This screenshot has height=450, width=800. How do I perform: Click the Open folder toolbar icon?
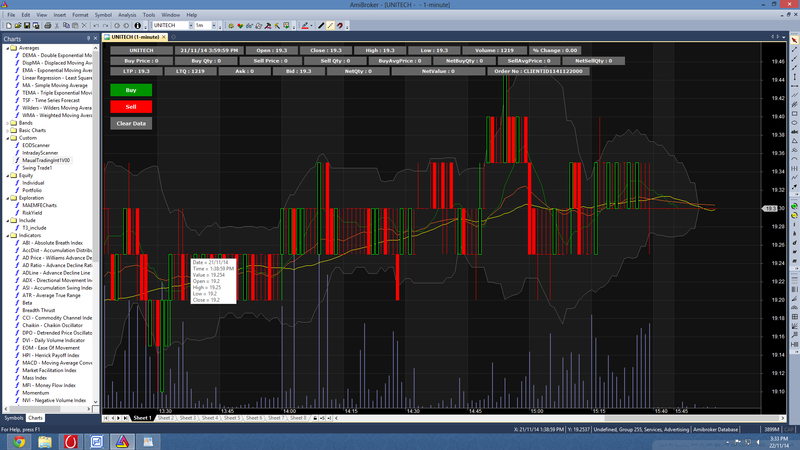coord(18,25)
